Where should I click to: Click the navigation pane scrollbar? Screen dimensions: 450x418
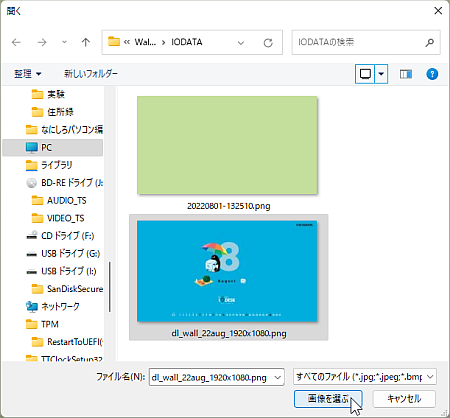click(110, 287)
